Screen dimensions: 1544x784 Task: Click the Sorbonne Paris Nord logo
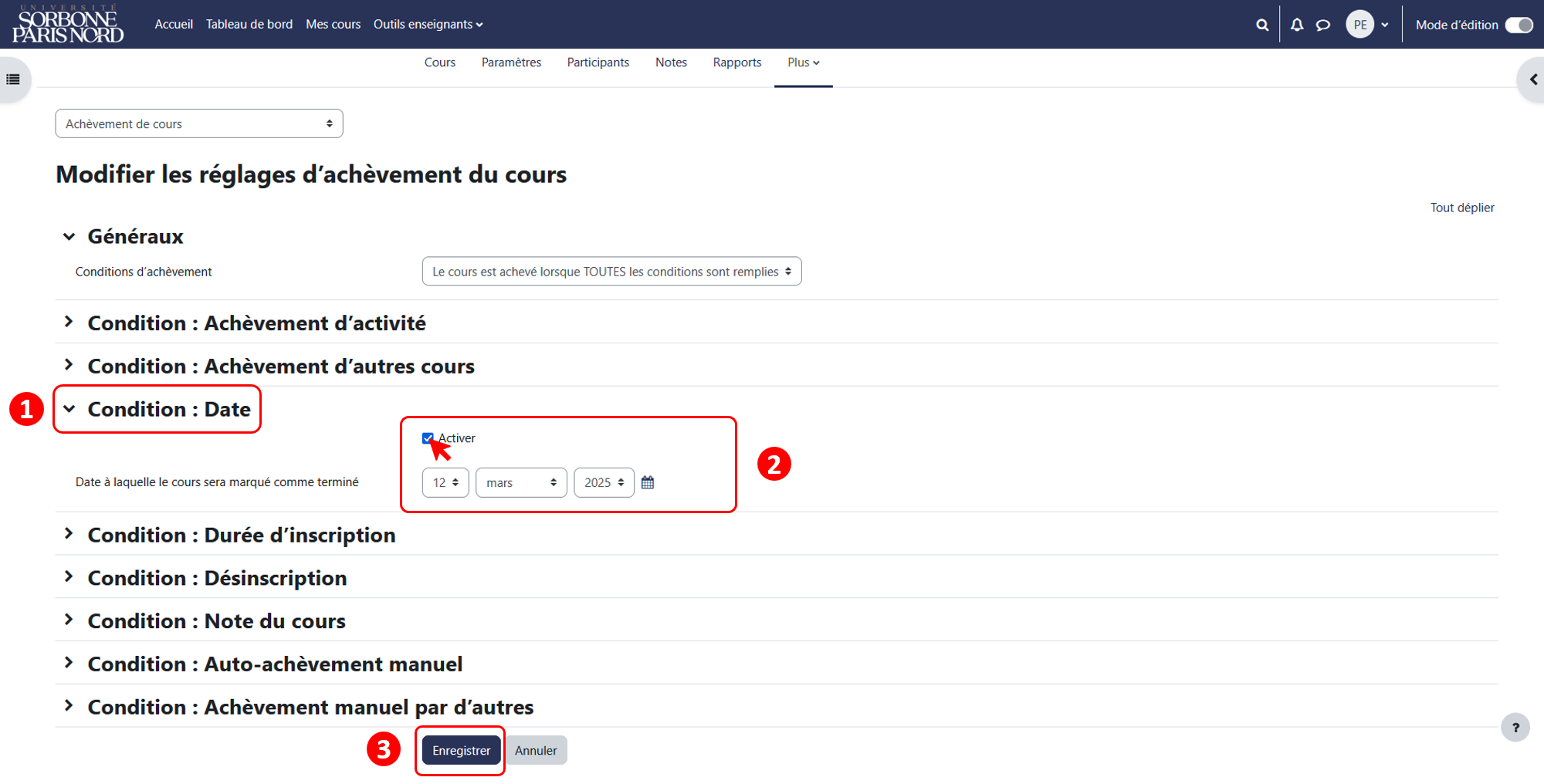(x=68, y=25)
